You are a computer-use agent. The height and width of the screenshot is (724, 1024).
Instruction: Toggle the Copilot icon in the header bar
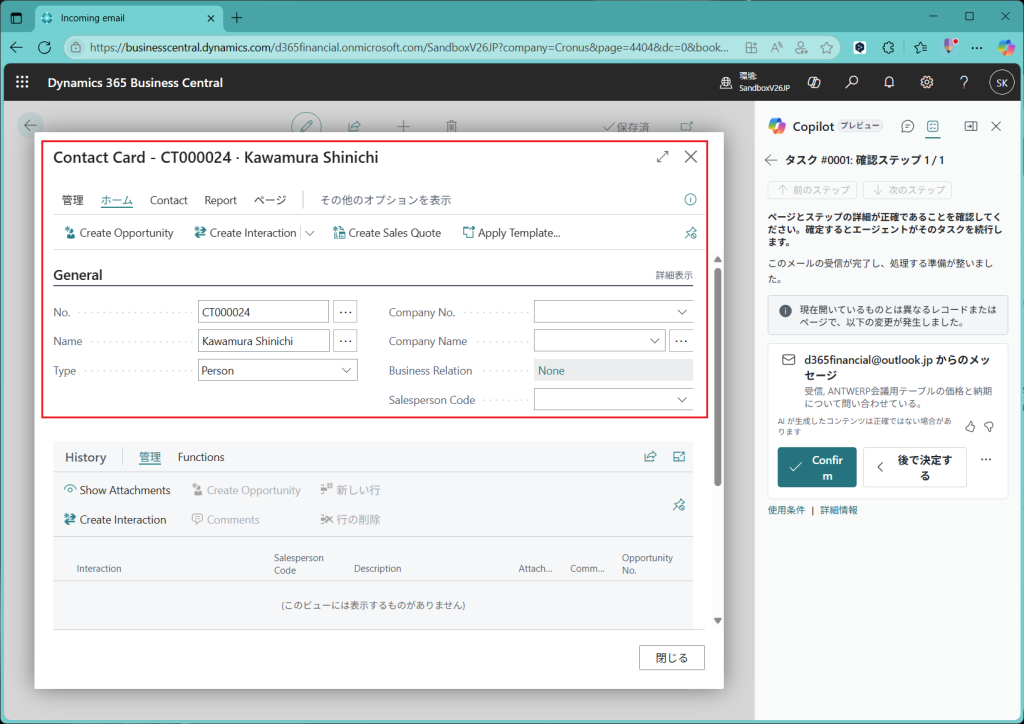pyautogui.click(x=814, y=82)
